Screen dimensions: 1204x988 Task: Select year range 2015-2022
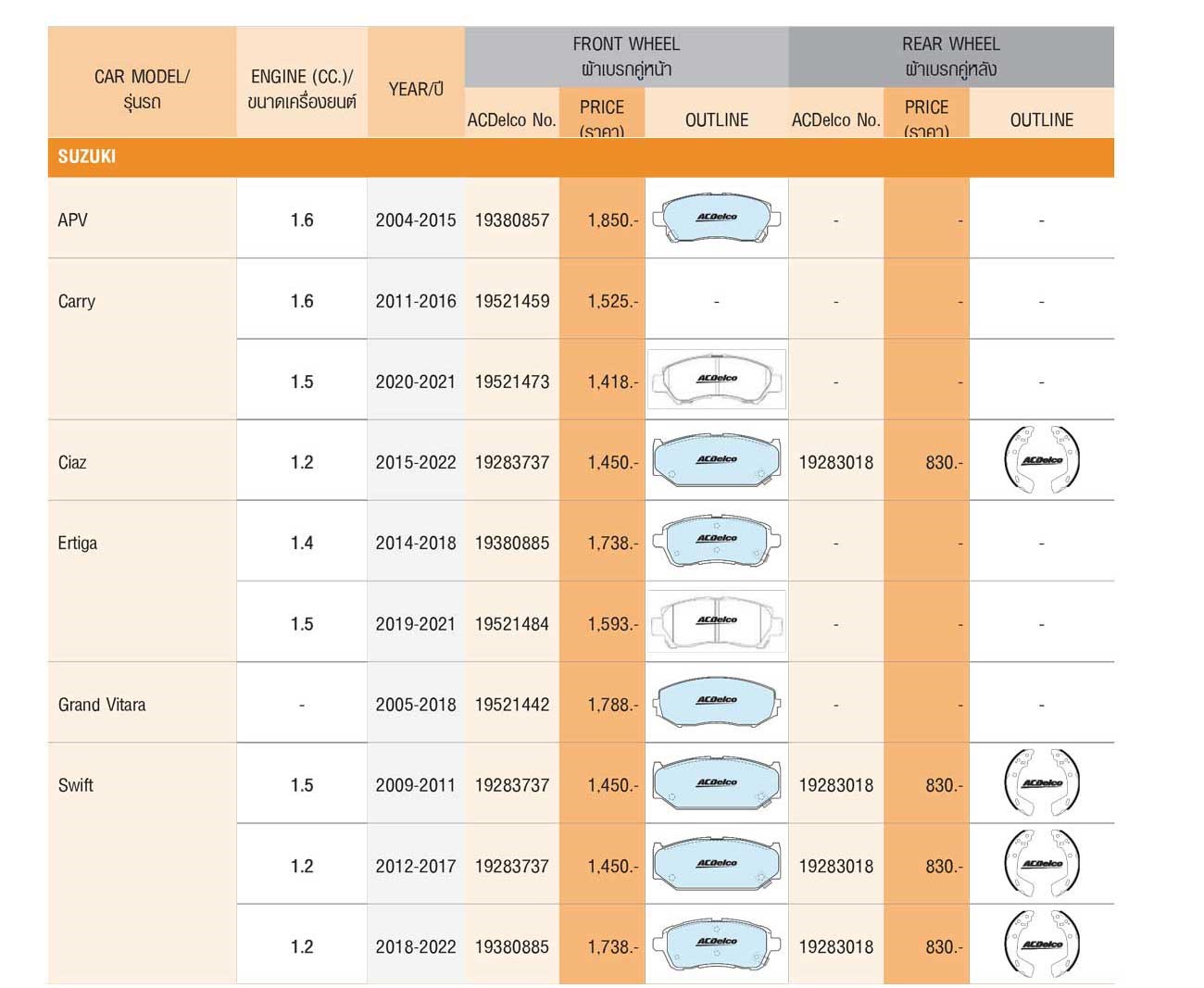pyautogui.click(x=416, y=462)
